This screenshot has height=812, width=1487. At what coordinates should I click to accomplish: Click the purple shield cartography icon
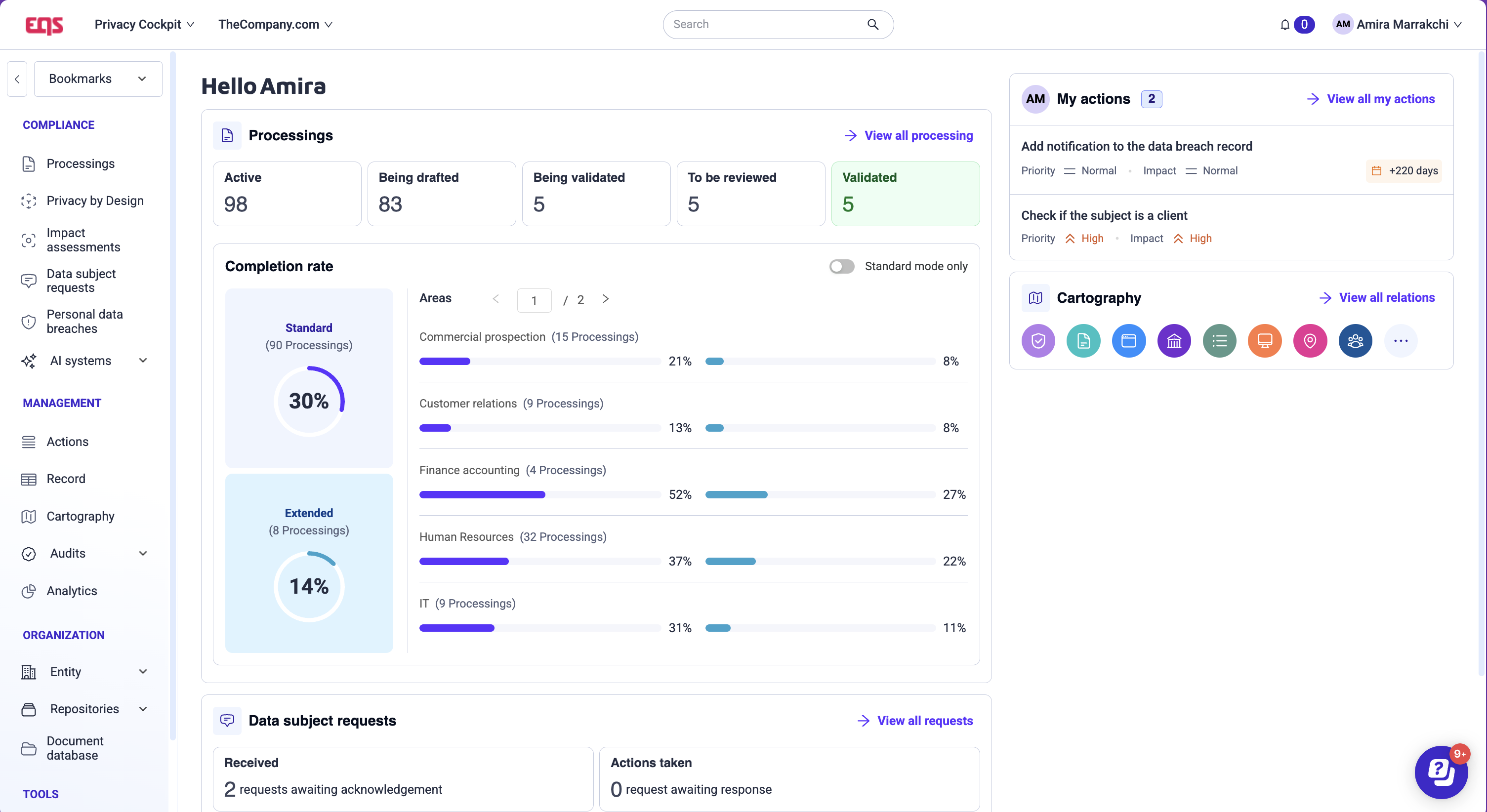click(1038, 341)
